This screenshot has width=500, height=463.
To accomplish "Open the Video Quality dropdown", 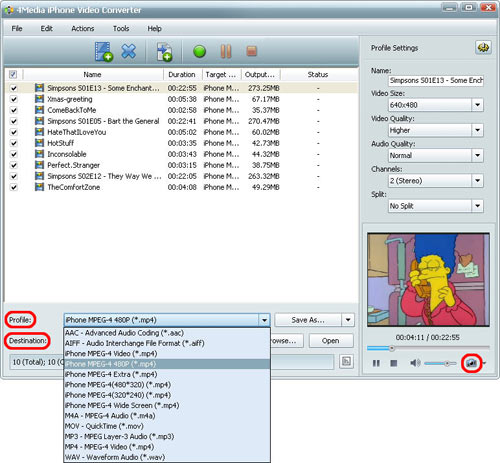I will pos(477,130).
